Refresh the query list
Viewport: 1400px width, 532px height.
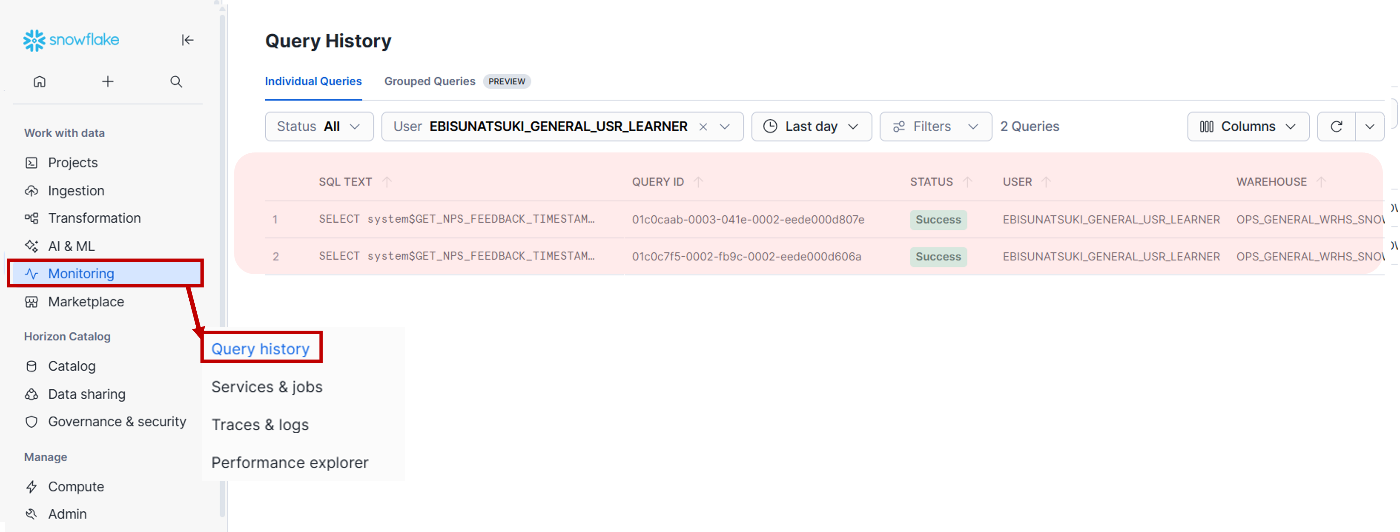pyautogui.click(x=1336, y=127)
